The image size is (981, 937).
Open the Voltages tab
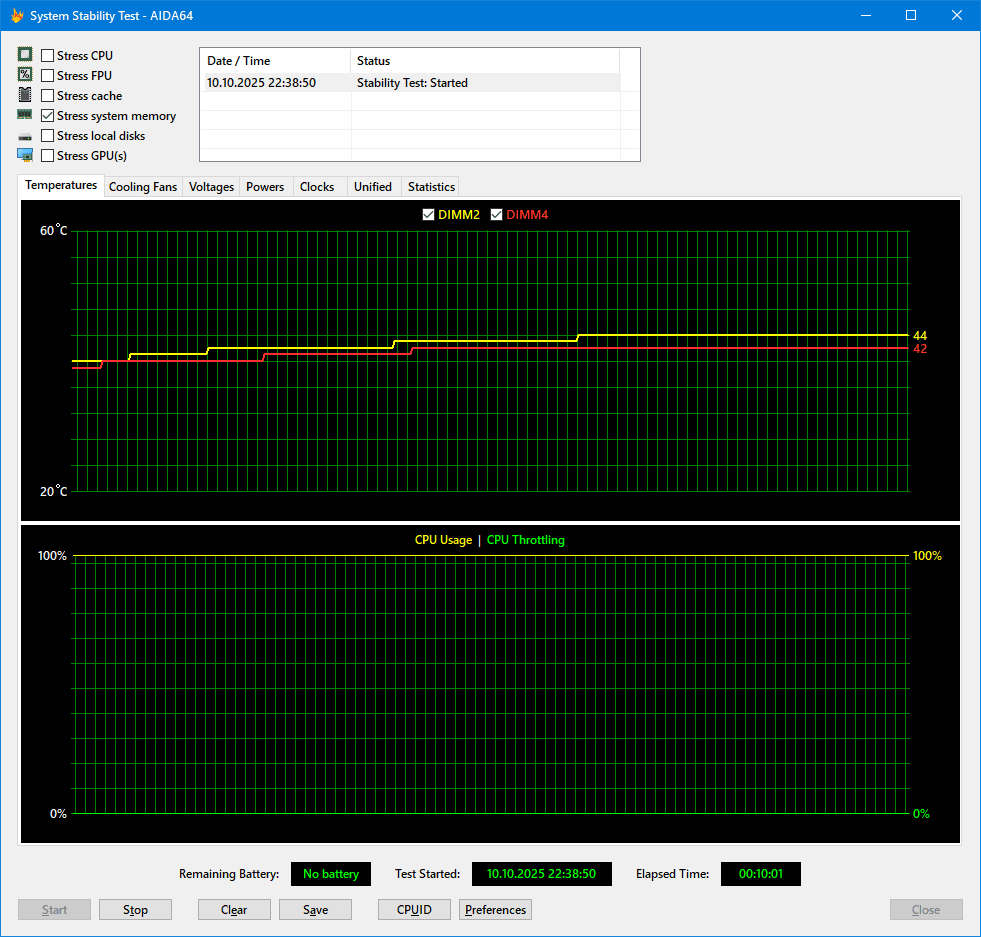210,186
